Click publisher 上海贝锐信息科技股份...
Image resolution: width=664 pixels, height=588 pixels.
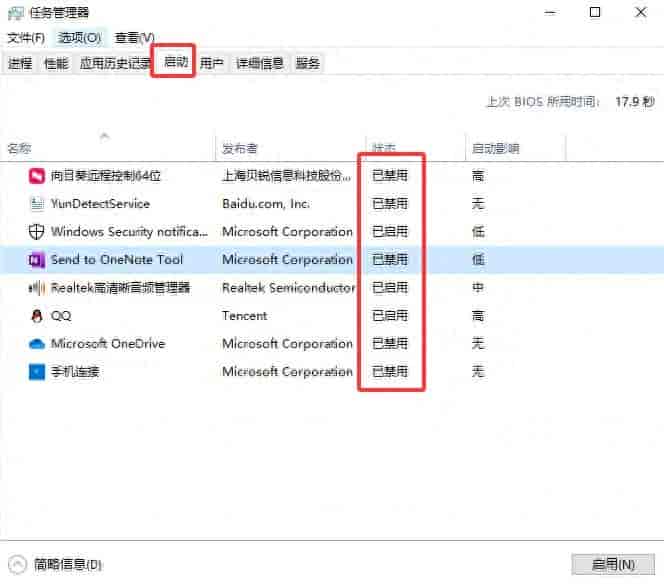coord(287,176)
